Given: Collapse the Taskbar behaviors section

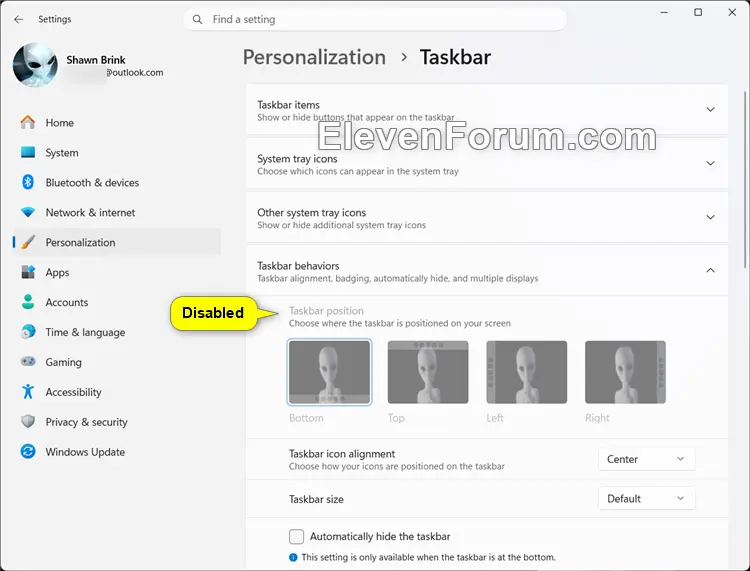Looking at the screenshot, I should (x=487, y=271).
